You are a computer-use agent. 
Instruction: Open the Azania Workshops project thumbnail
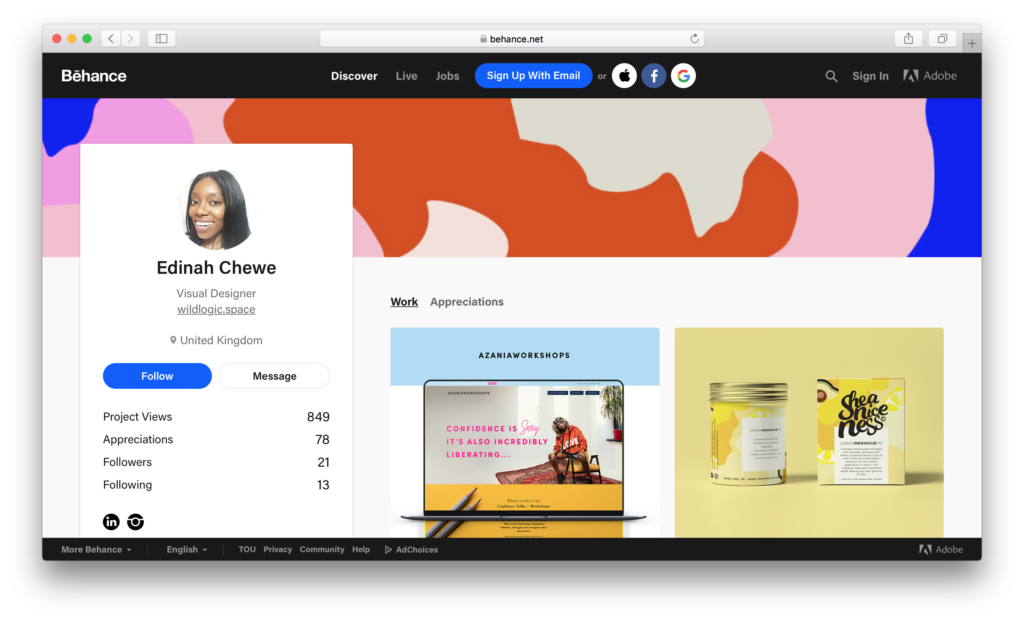pos(525,432)
